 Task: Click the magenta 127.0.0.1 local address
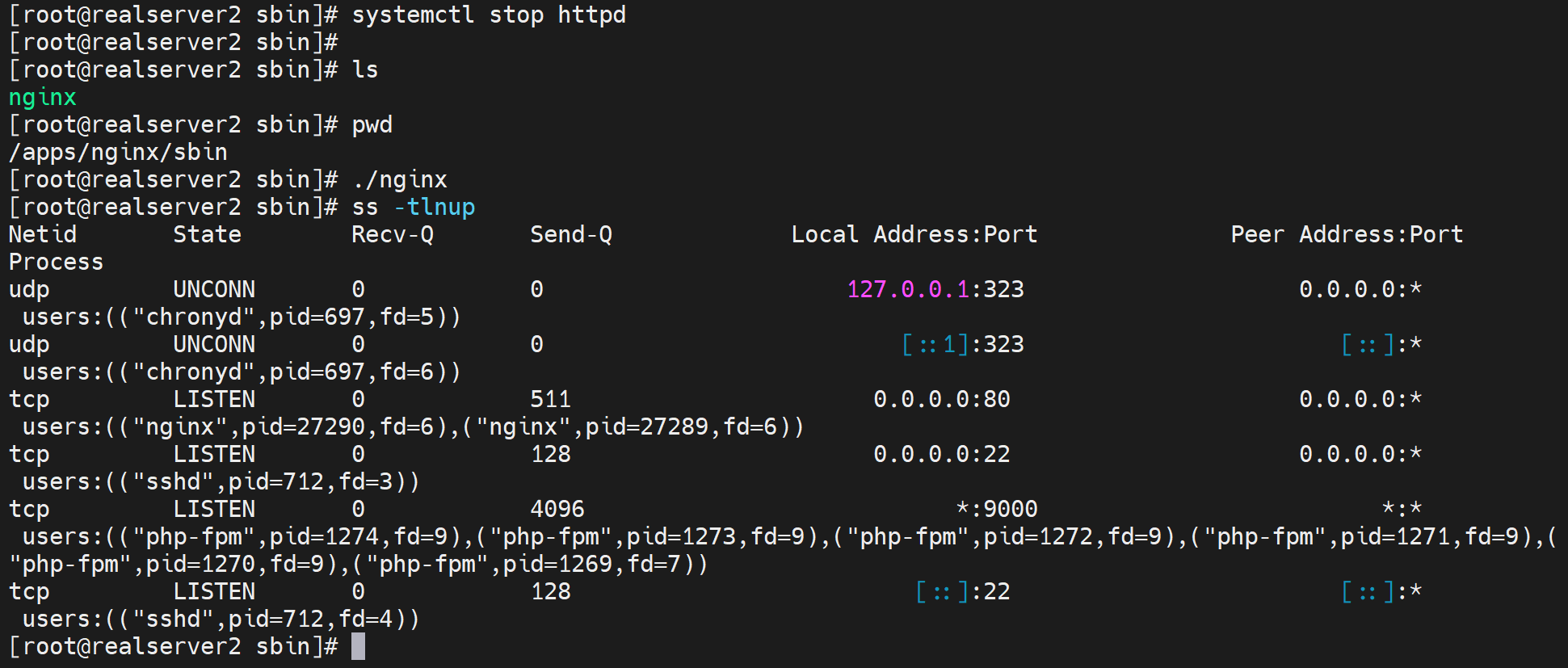(x=907, y=289)
